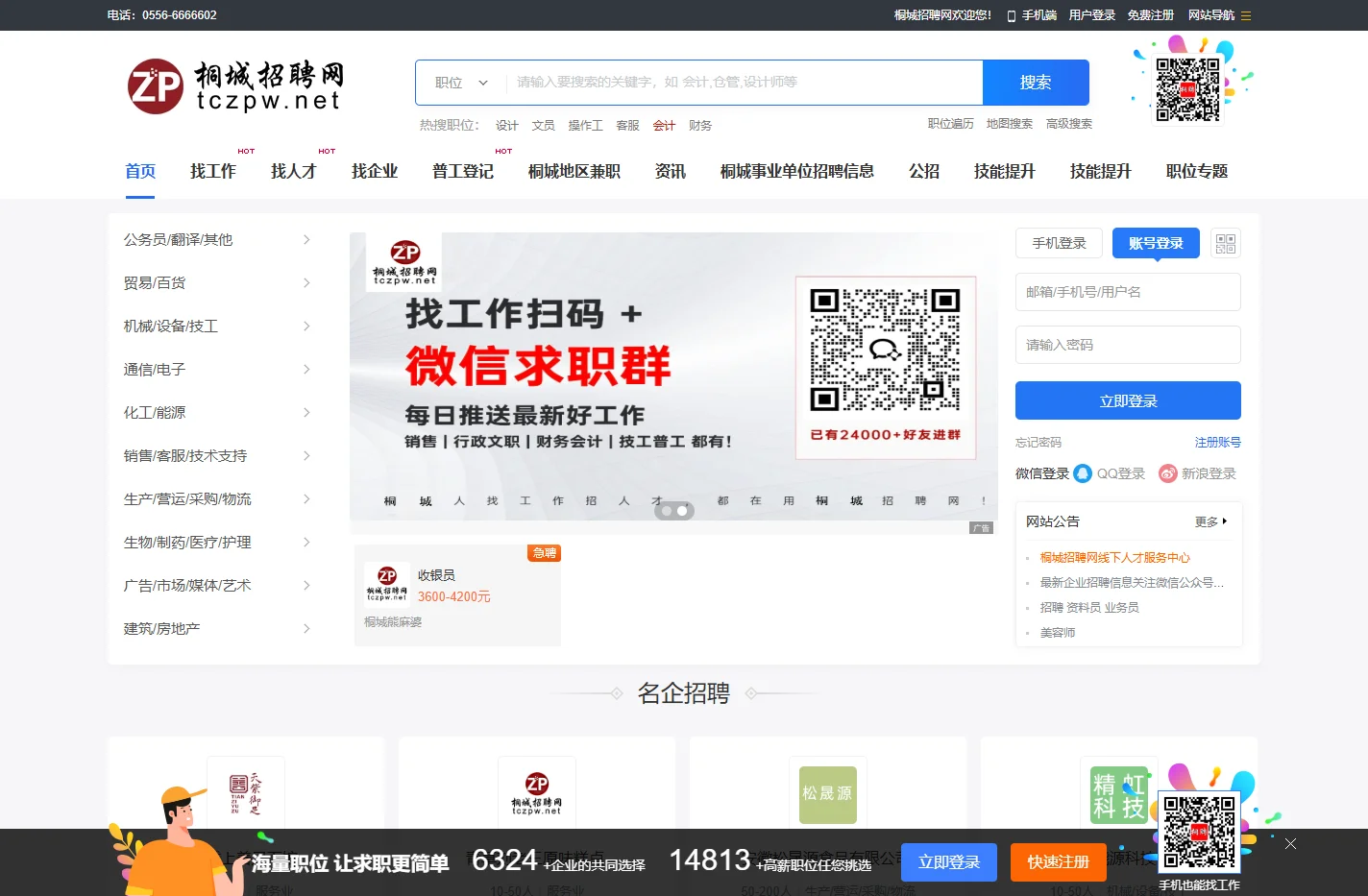Select the first carousel dot
1368x896 pixels.
click(667, 511)
